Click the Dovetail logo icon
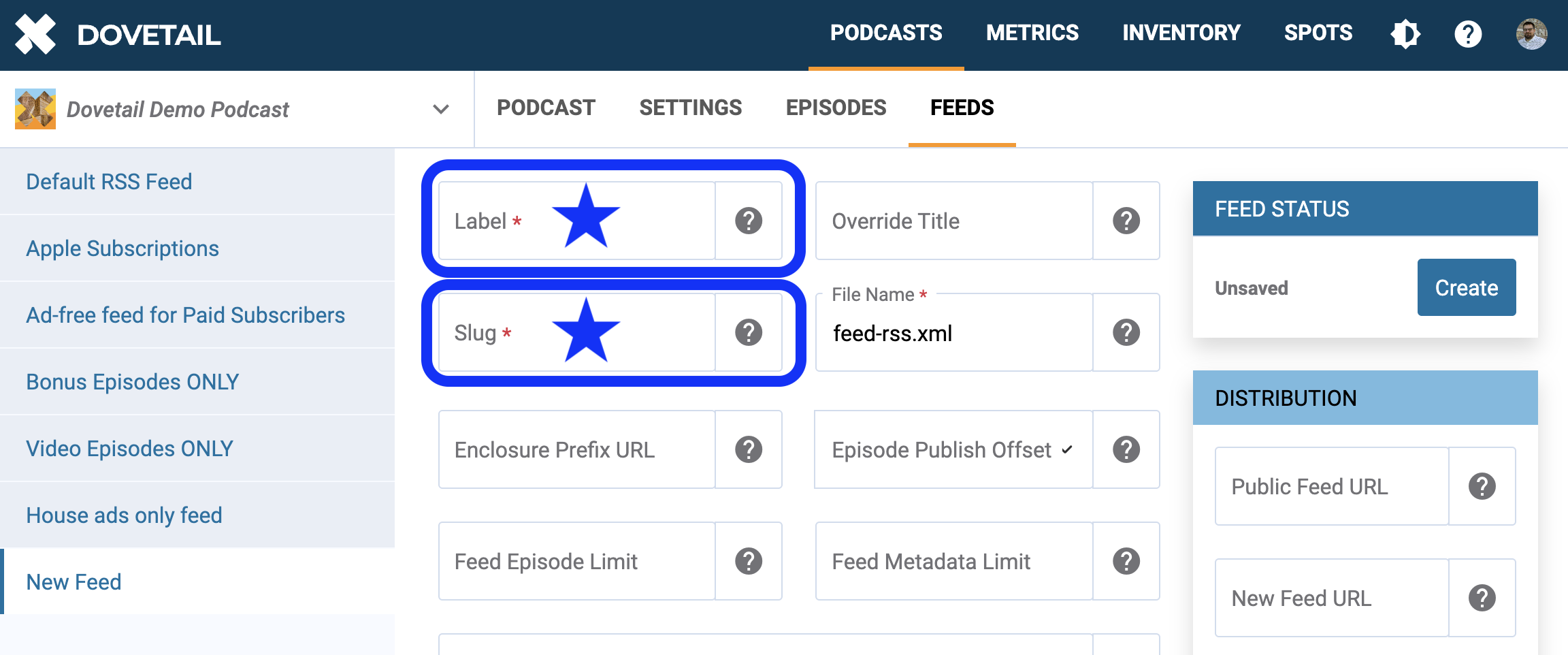The height and width of the screenshot is (655, 1568). [x=35, y=34]
